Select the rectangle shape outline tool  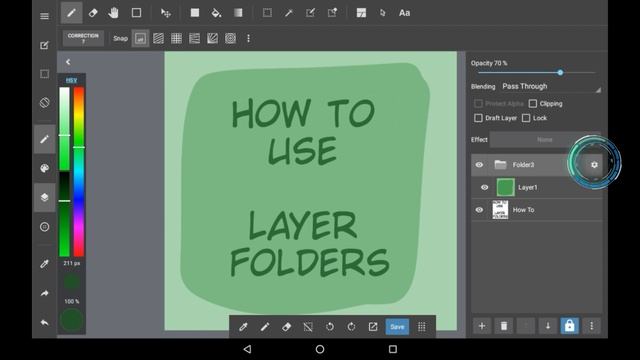[136, 13]
